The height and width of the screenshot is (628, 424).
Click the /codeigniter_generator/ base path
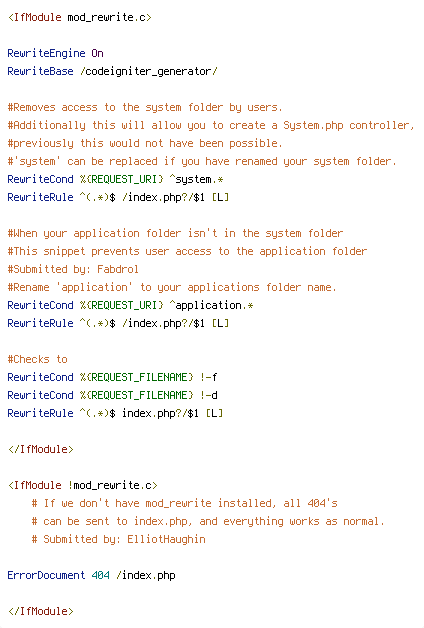point(149,72)
